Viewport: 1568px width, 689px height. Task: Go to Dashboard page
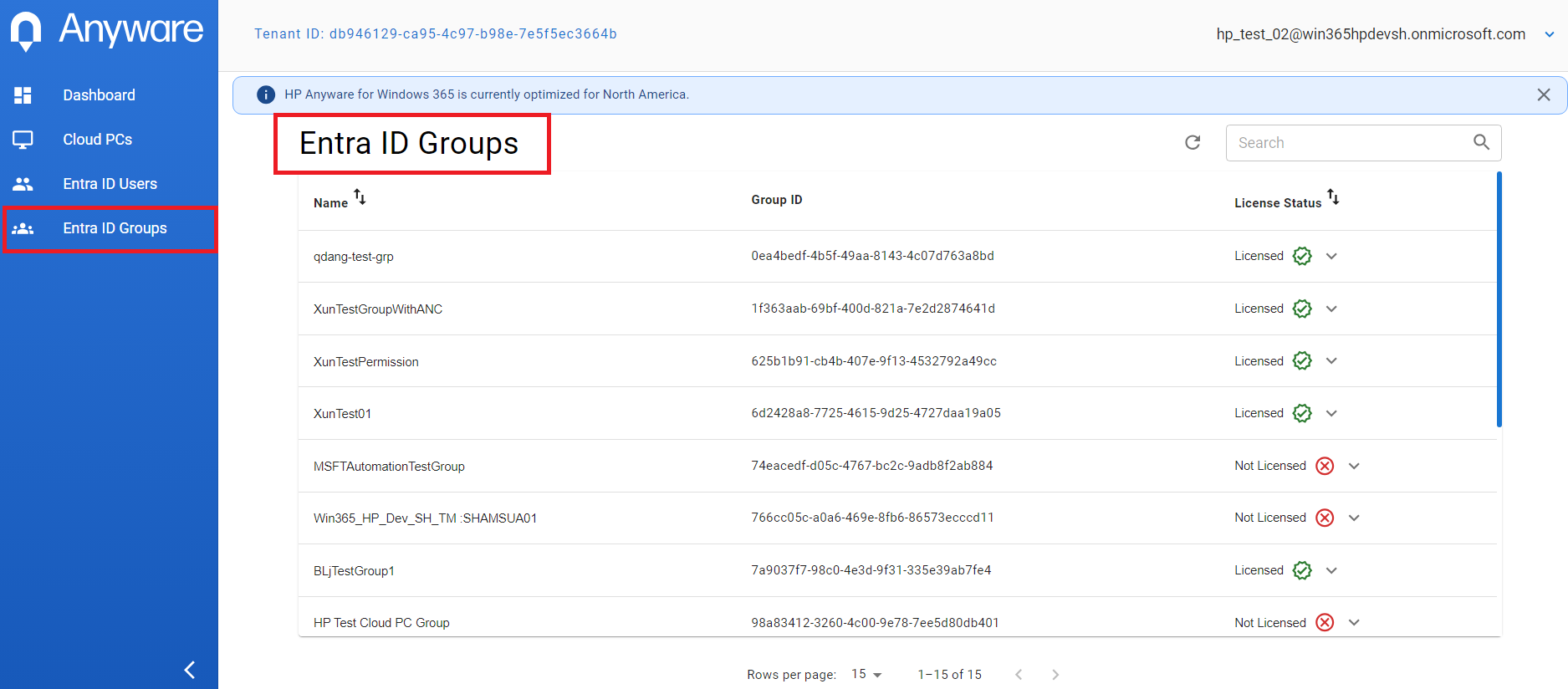[99, 95]
